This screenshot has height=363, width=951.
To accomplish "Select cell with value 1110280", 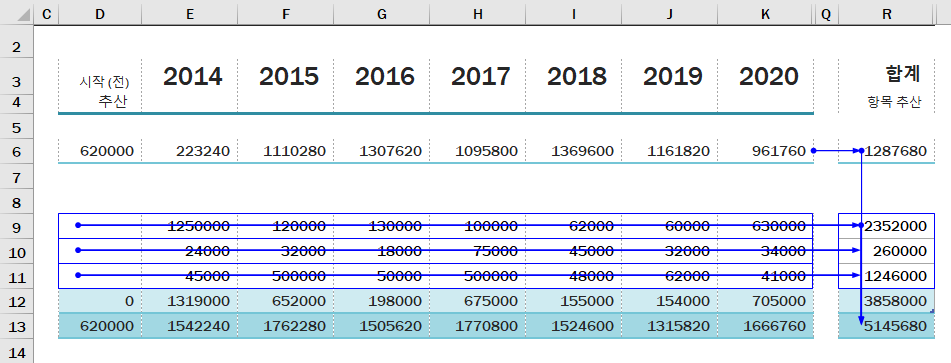I will tap(286, 152).
